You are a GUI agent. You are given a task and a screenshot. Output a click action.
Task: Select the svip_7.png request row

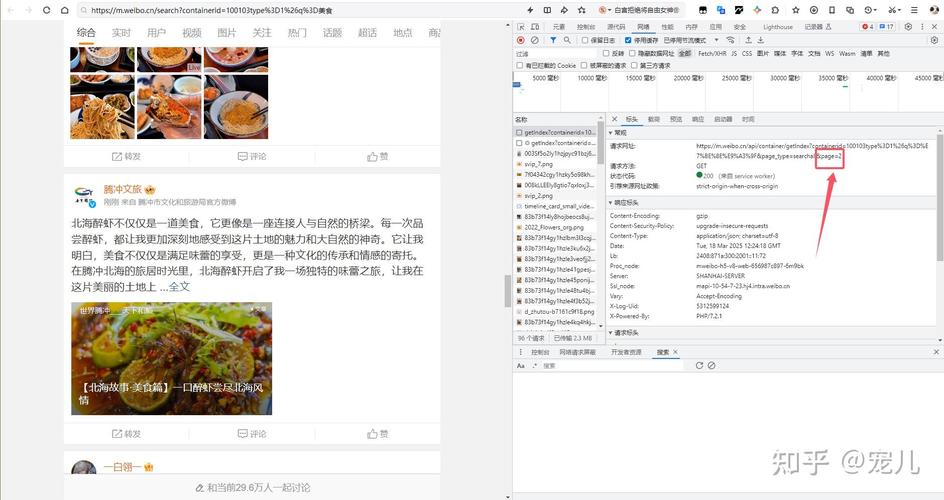557,164
